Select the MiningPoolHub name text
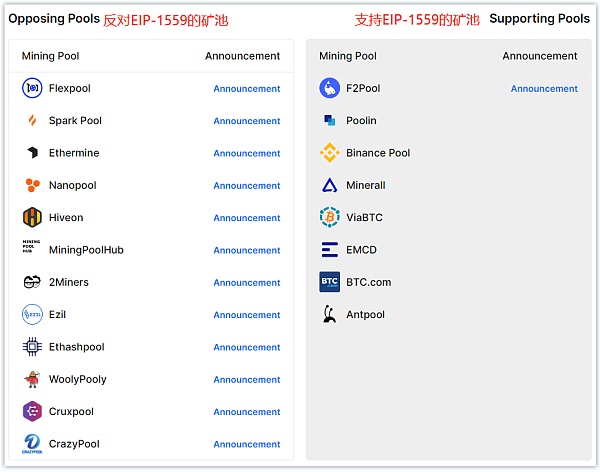 86,250
